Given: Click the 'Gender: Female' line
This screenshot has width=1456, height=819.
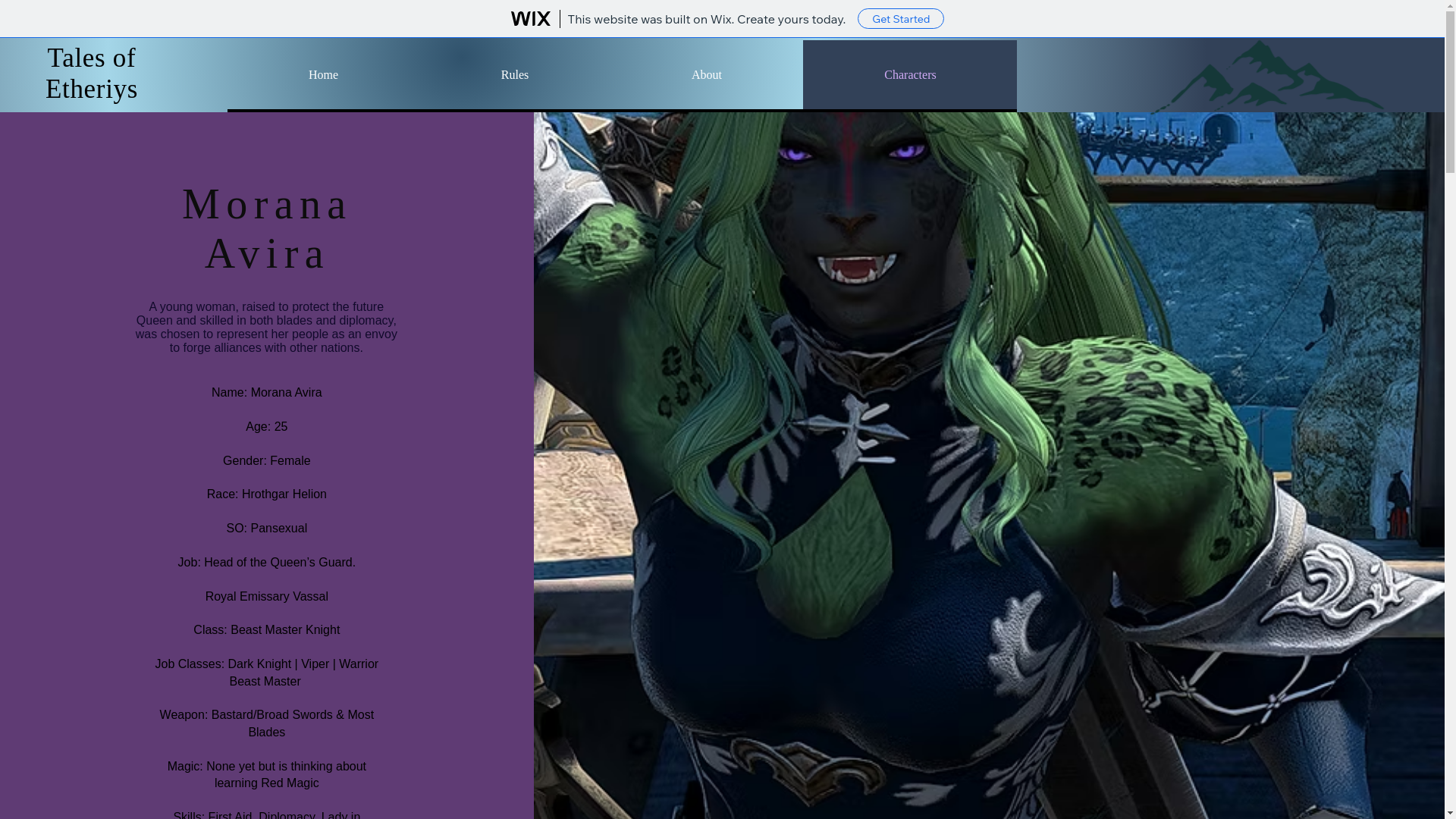Looking at the screenshot, I should [267, 461].
